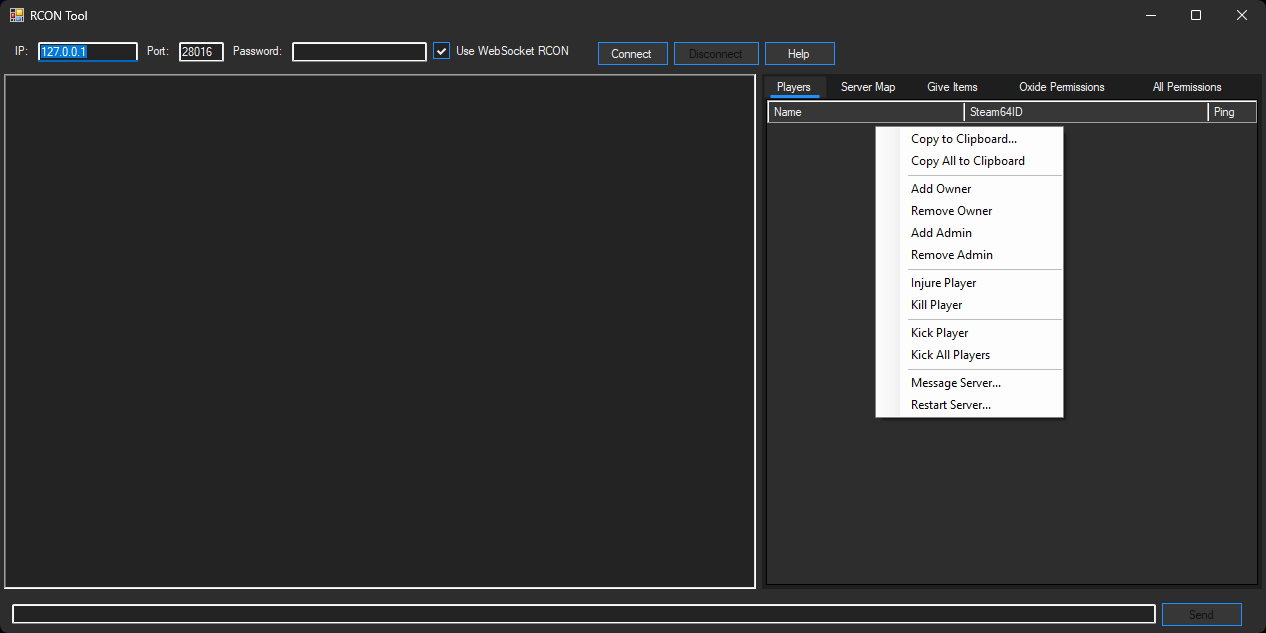Choose Copy to Clipboard from the menu
Viewport: 1266px width, 633px height.
click(962, 139)
